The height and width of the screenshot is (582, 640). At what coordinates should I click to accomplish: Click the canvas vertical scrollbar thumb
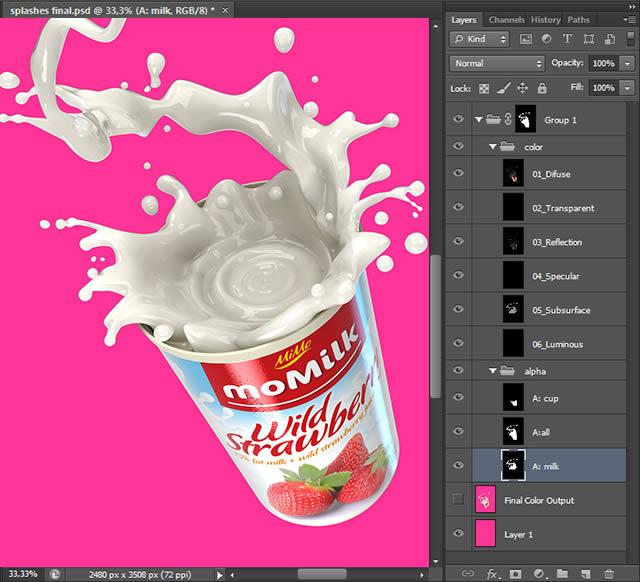click(x=436, y=326)
